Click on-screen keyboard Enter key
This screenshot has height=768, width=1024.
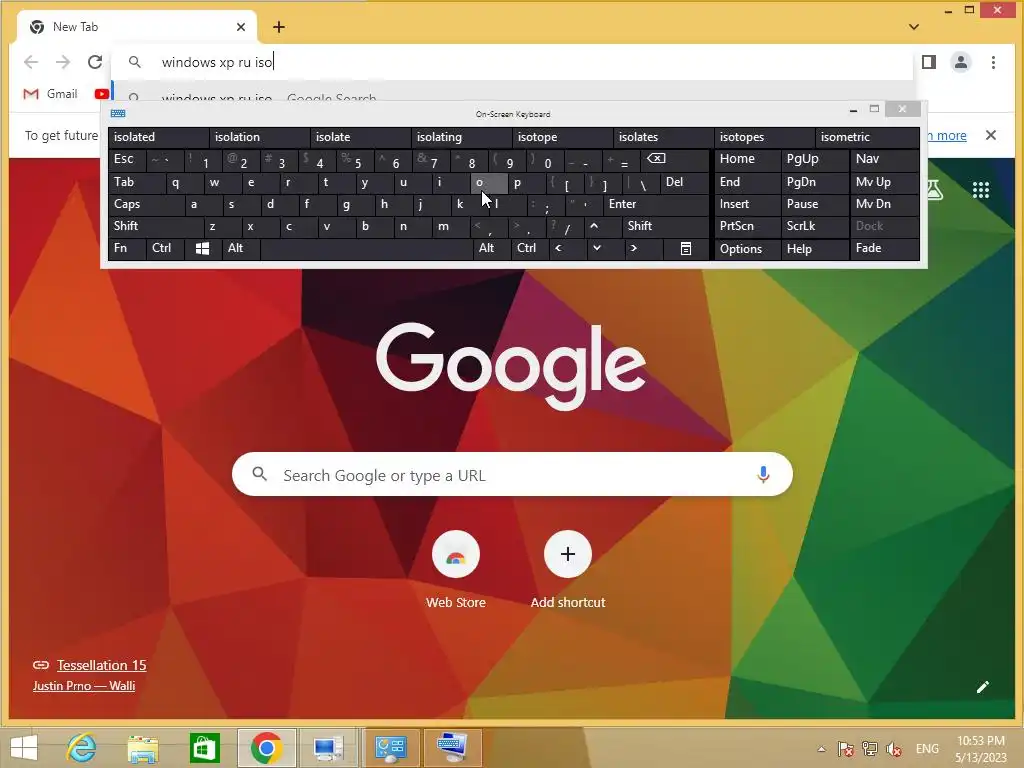(x=656, y=204)
